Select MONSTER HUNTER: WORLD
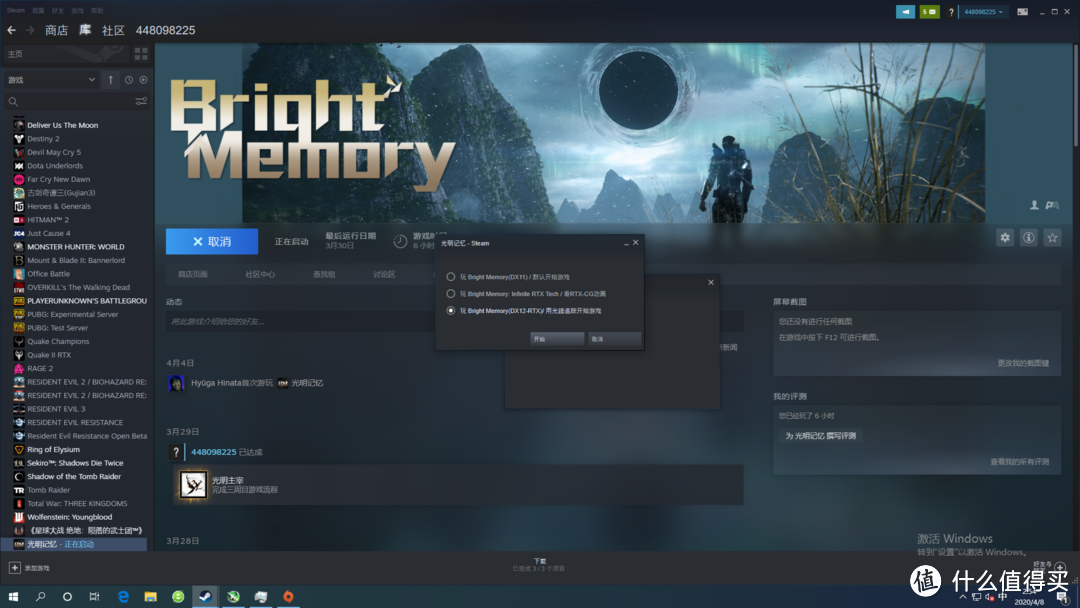The height and width of the screenshot is (608, 1080). (76, 247)
